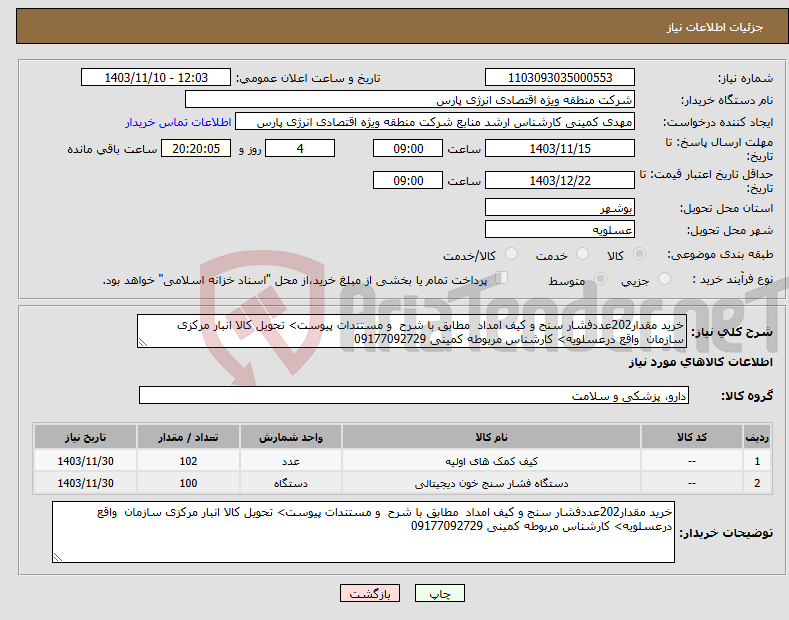
Task: Click the اطلاعات کالاهای مورد نیاز heading
Action: tap(700, 362)
